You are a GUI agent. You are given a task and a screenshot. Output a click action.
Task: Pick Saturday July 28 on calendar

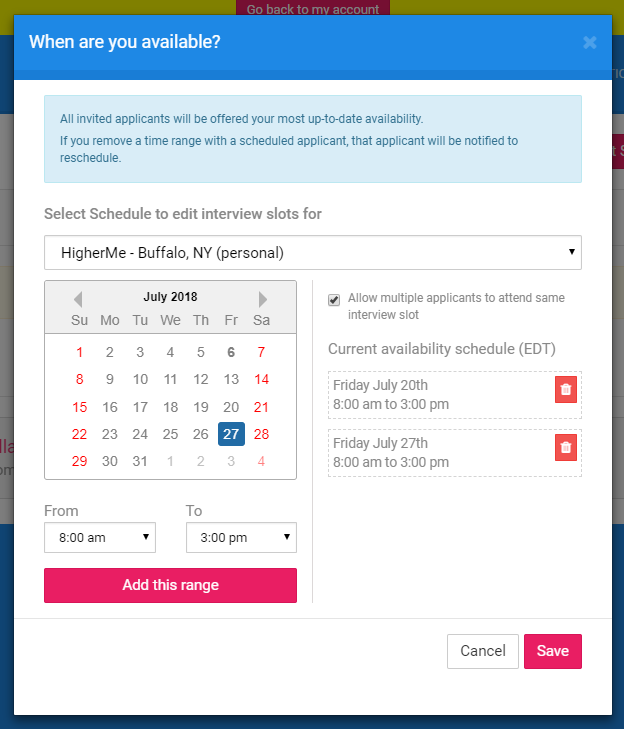261,434
